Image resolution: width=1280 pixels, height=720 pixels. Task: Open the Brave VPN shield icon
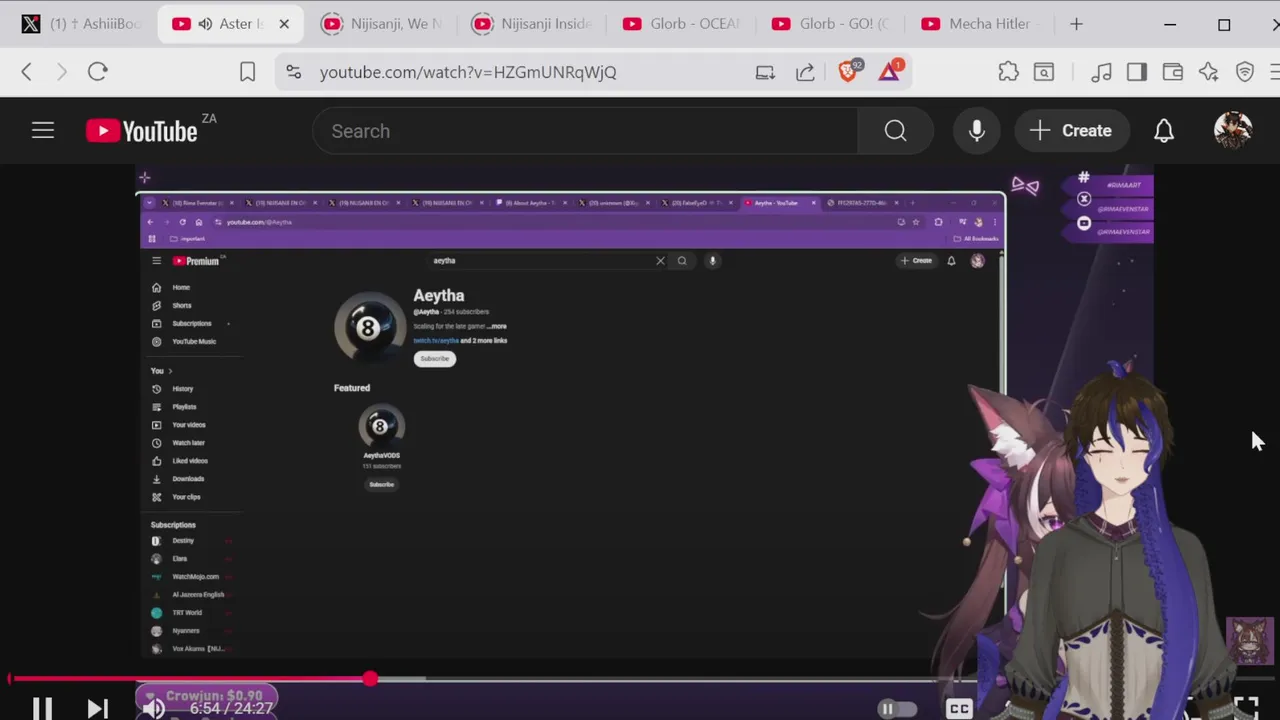(1245, 72)
